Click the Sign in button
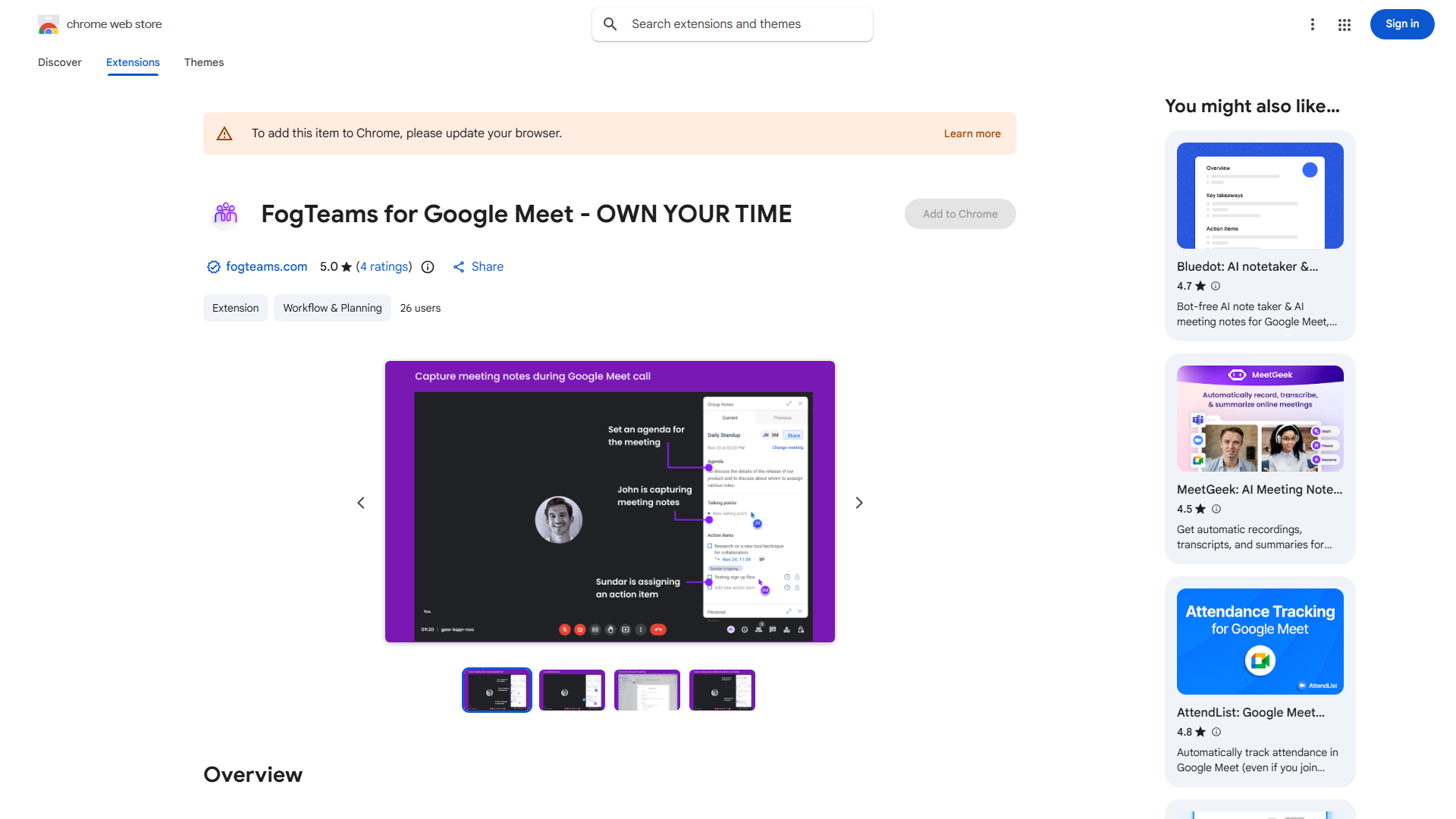 [1401, 24]
